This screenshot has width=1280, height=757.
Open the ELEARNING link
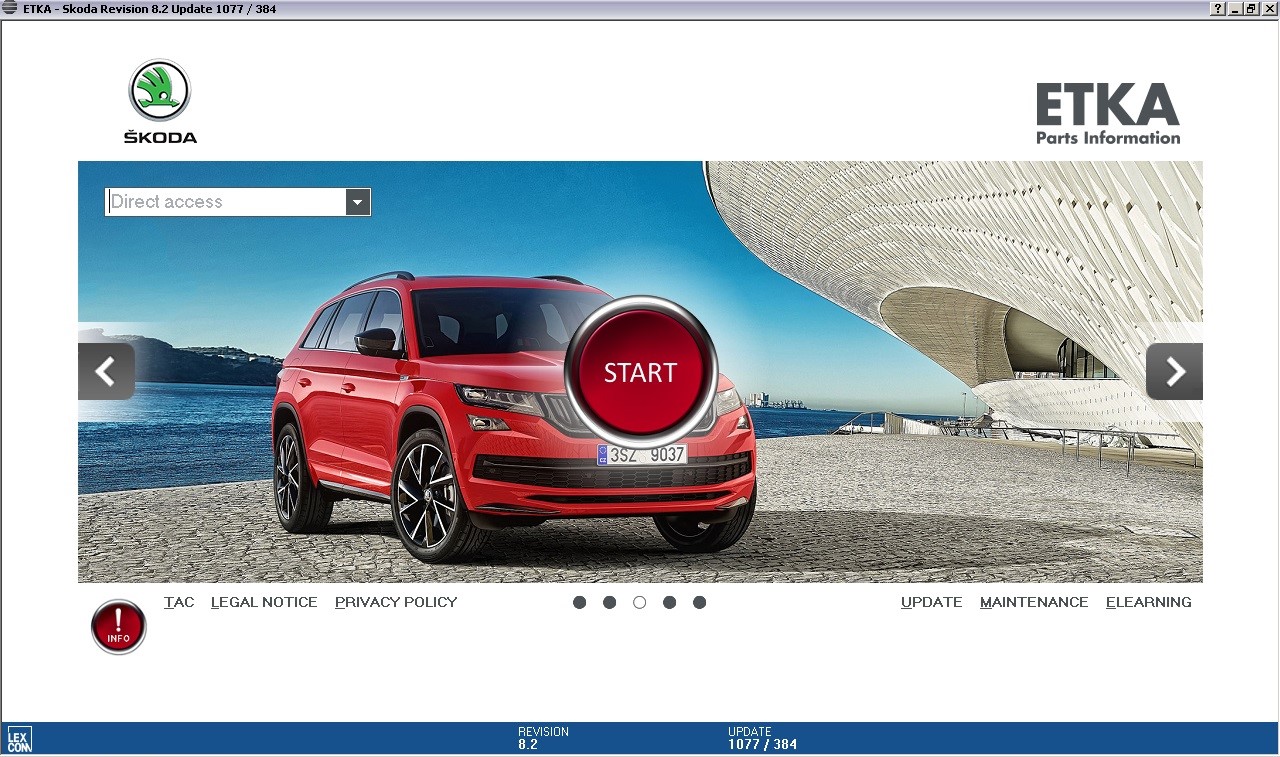click(1149, 602)
